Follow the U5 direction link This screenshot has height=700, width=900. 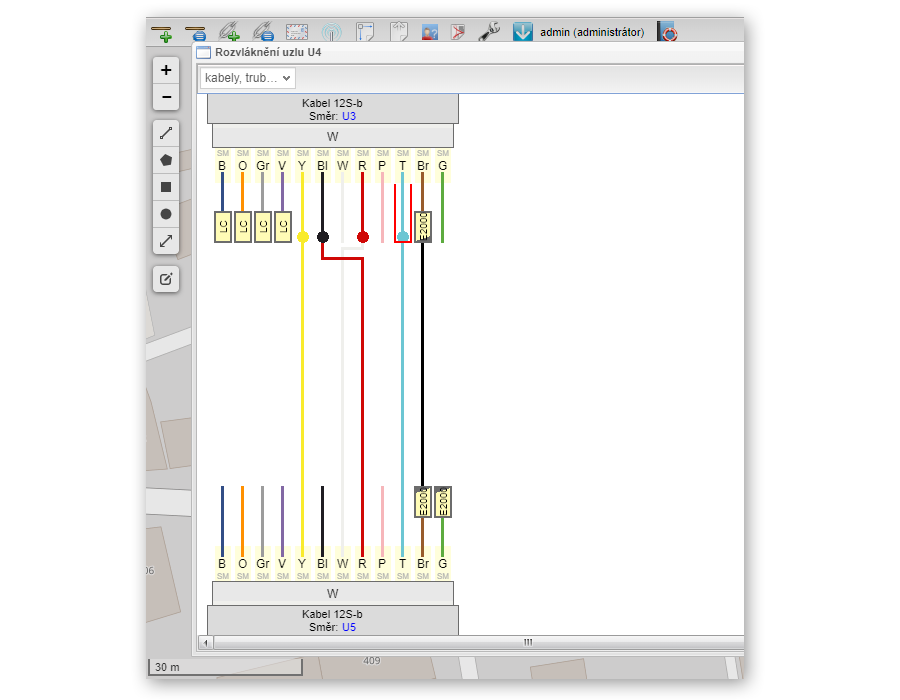point(349,627)
